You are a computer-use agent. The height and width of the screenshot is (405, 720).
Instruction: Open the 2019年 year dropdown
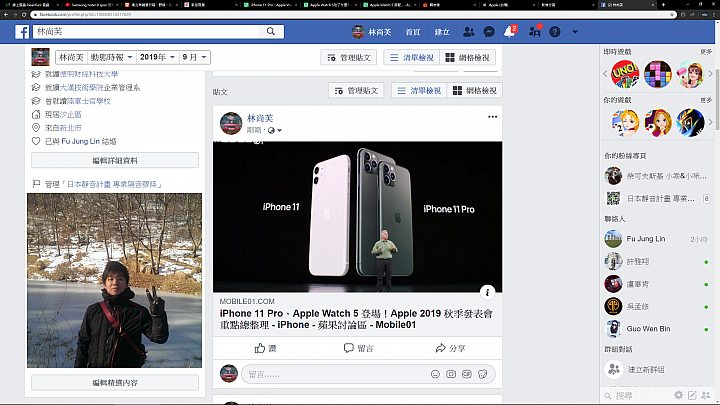click(158, 57)
